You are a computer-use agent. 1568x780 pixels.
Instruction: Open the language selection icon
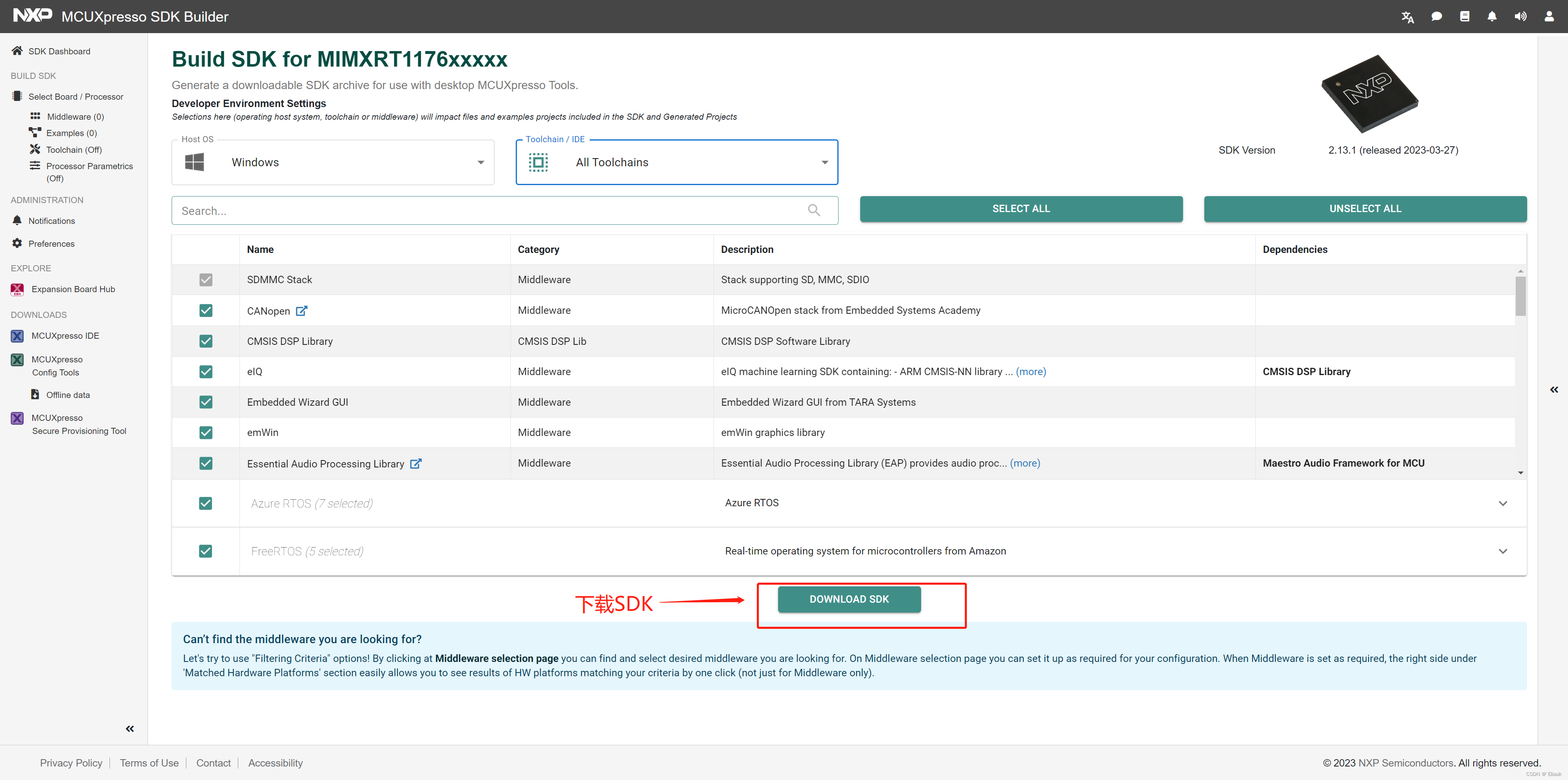pyautogui.click(x=1407, y=16)
